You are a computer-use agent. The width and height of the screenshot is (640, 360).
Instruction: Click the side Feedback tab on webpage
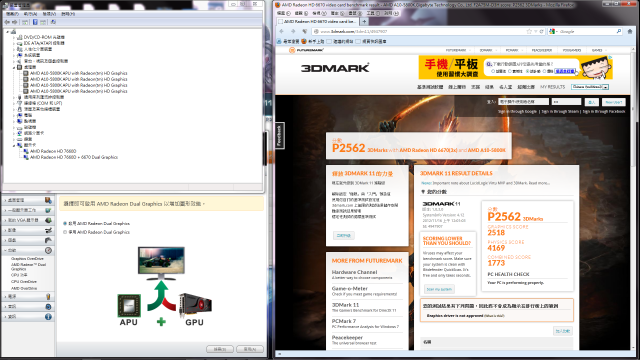(280, 136)
